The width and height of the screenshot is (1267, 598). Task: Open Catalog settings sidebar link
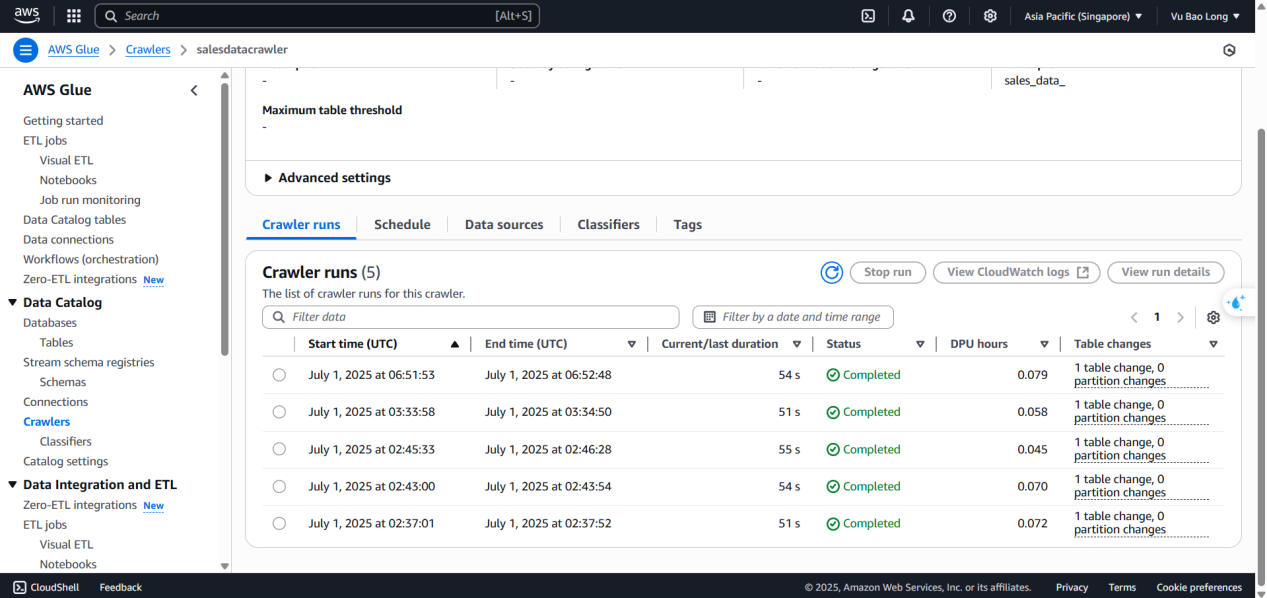[66, 461]
